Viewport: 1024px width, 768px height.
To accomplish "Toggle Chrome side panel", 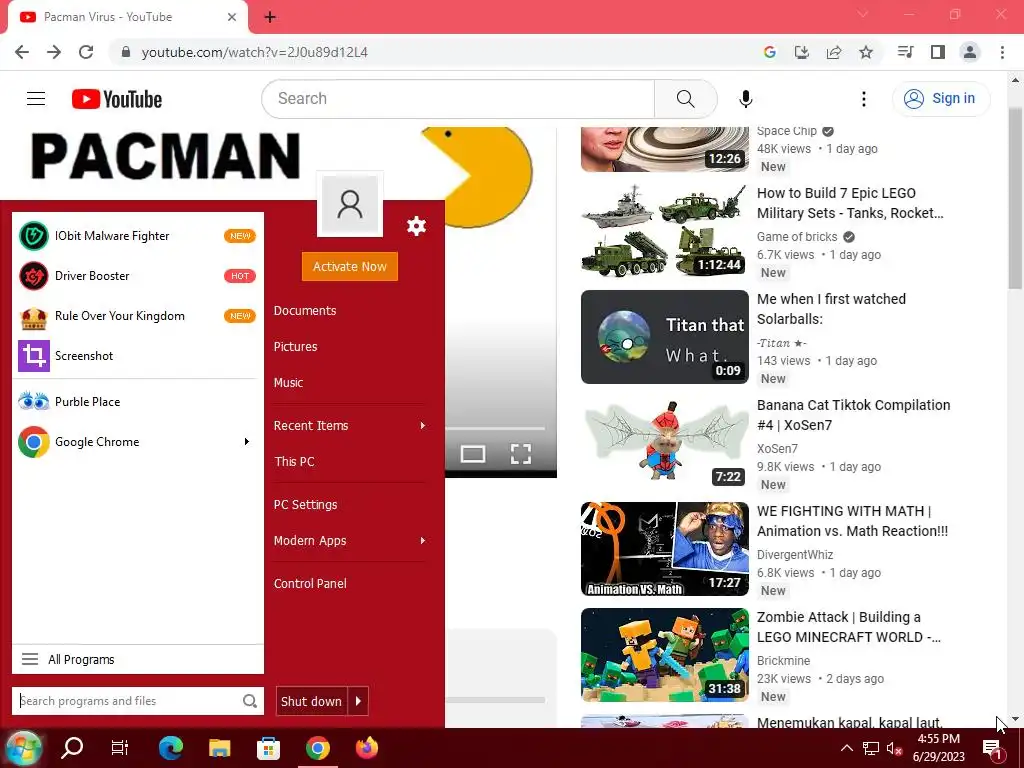I will [938, 52].
